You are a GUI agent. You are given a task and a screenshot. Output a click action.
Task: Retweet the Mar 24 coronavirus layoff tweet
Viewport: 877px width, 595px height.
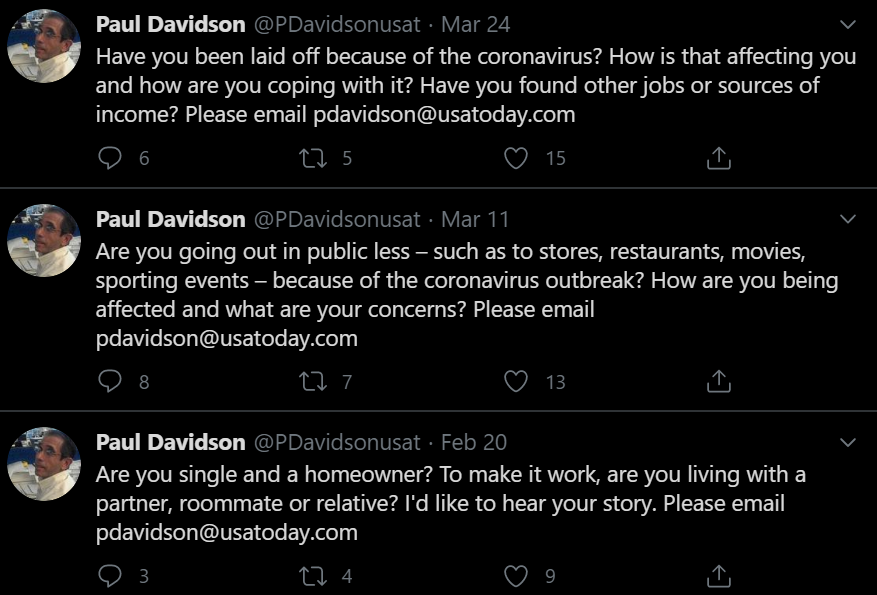pyautogui.click(x=314, y=158)
